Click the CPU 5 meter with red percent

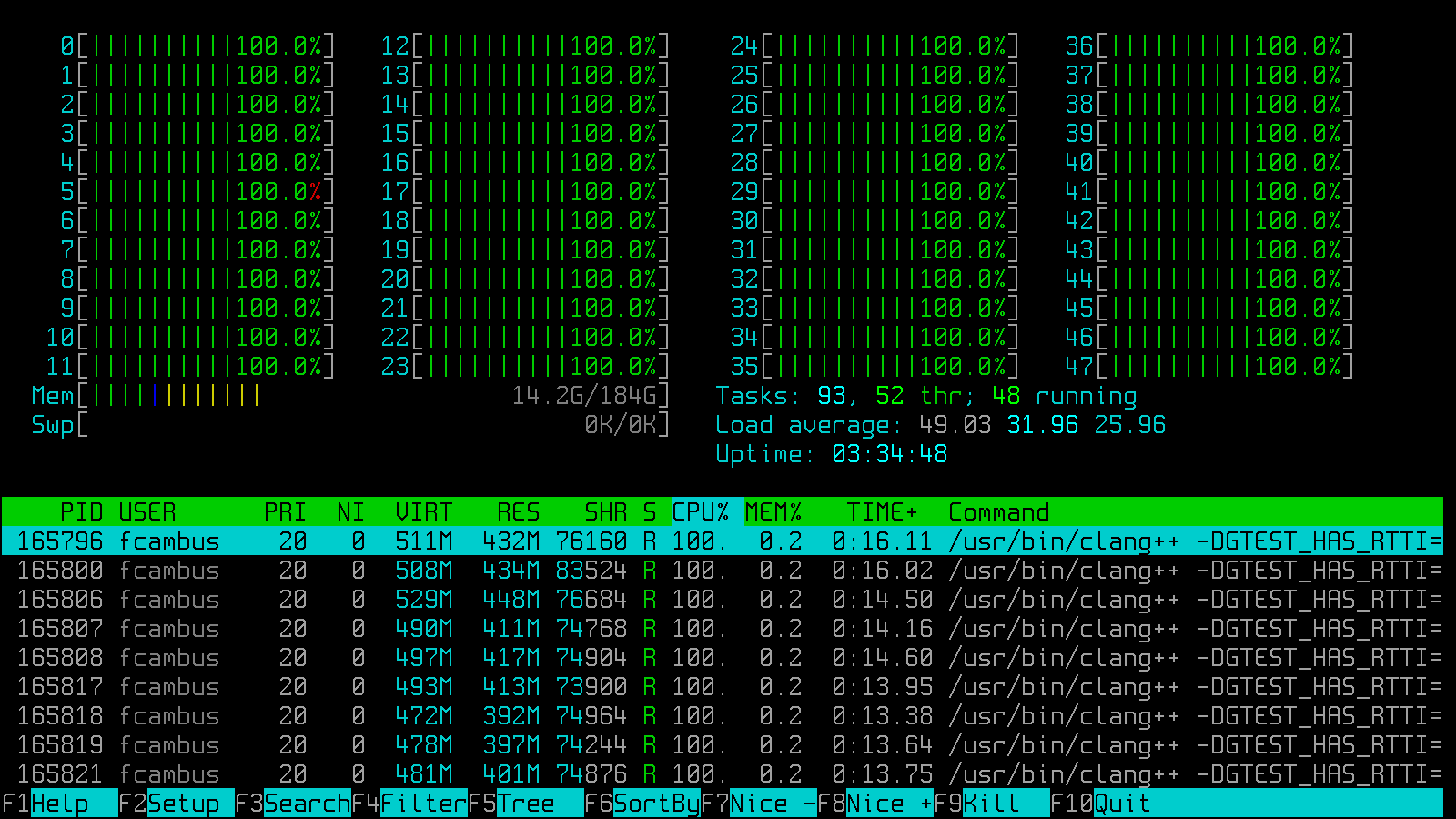[197, 192]
